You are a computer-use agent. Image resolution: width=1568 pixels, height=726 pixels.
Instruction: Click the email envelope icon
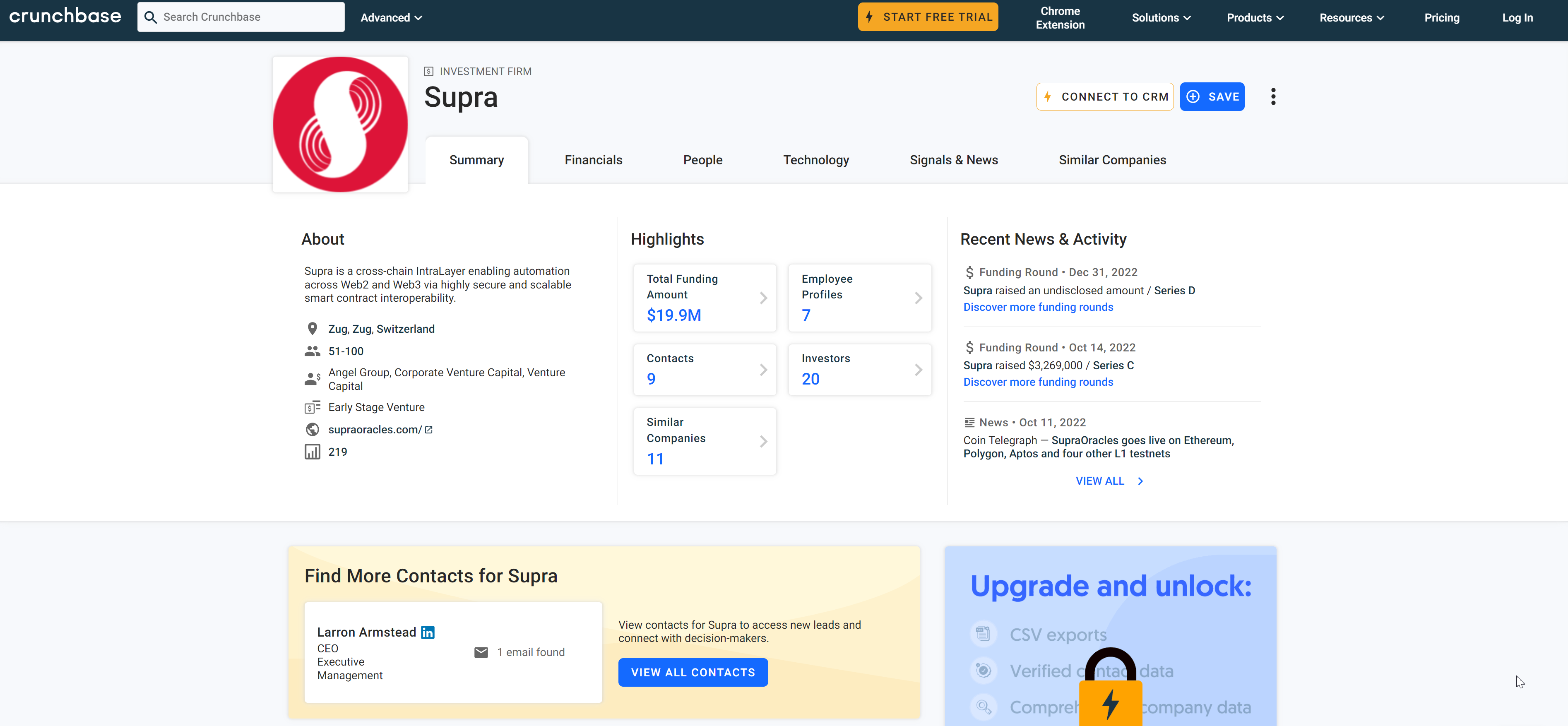tap(481, 652)
